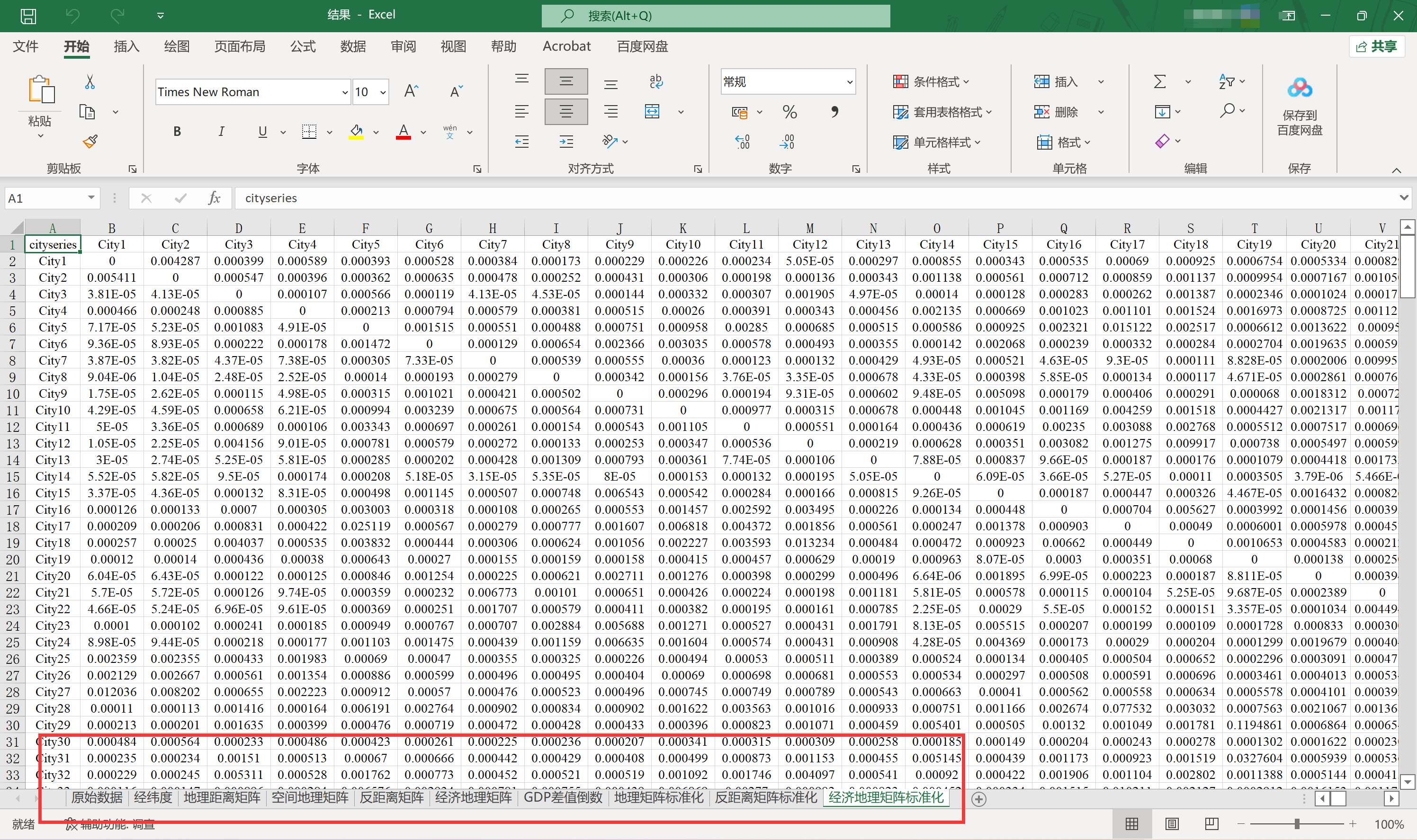Open the number format dropdown showing 常规
The image size is (1417, 840).
[x=850, y=82]
